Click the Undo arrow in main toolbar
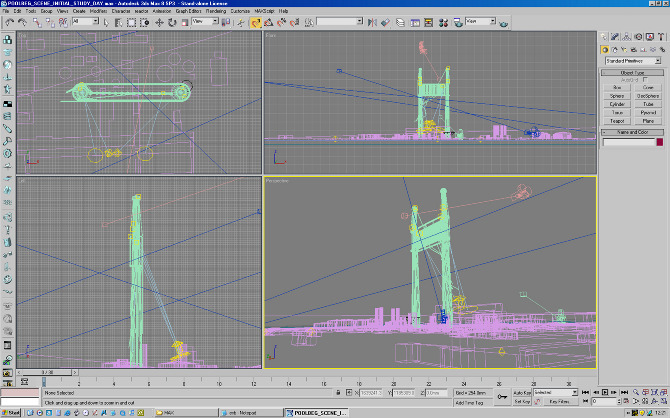Screen dimensions: 670x418 point(7,21)
